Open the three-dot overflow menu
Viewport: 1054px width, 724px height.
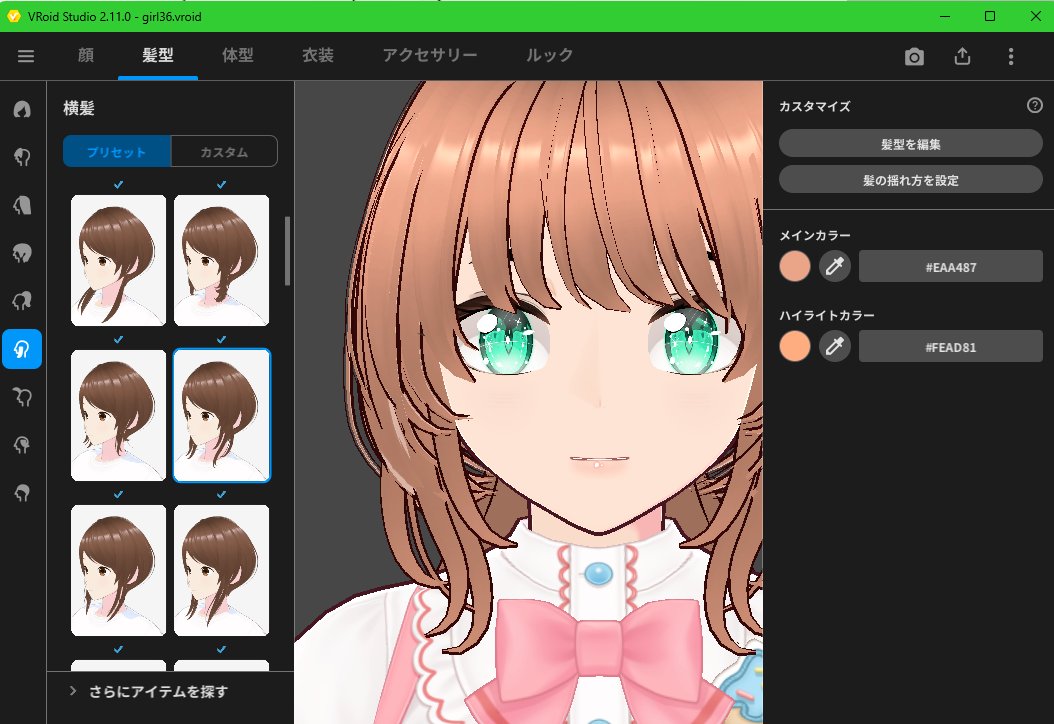(1010, 57)
